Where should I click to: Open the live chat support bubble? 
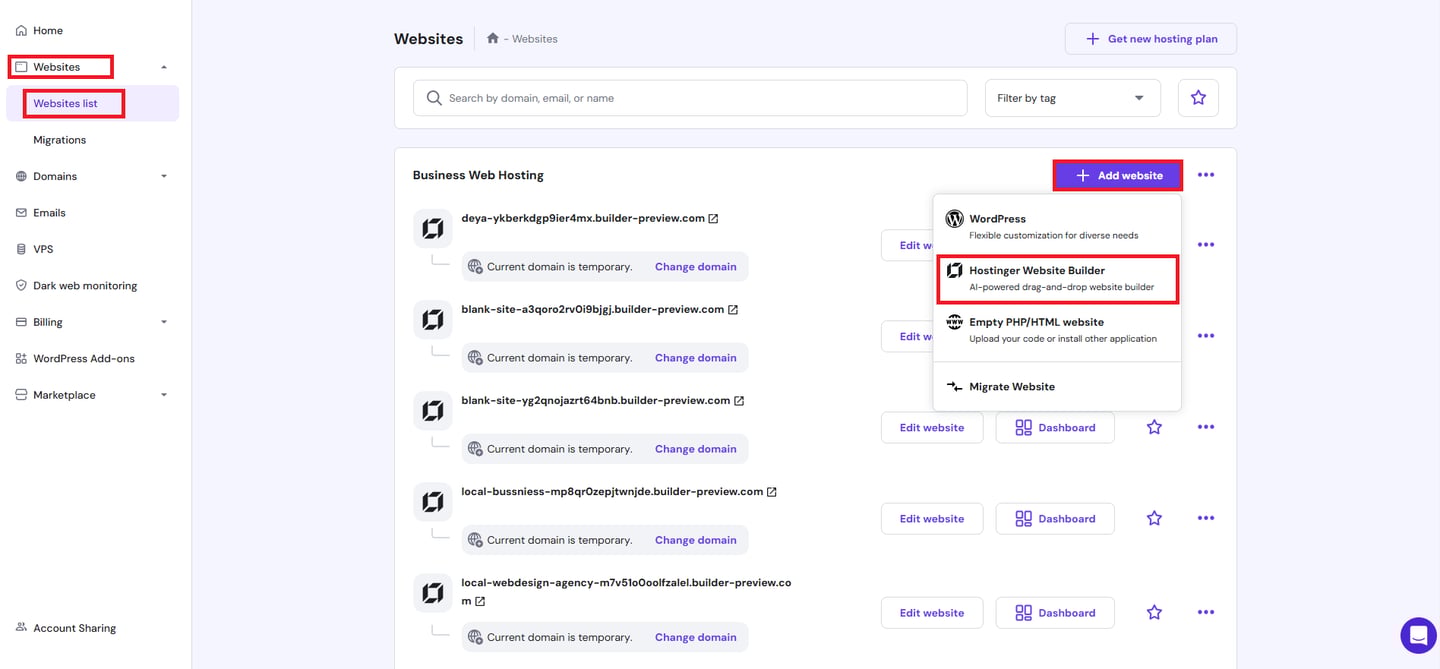pos(1418,635)
